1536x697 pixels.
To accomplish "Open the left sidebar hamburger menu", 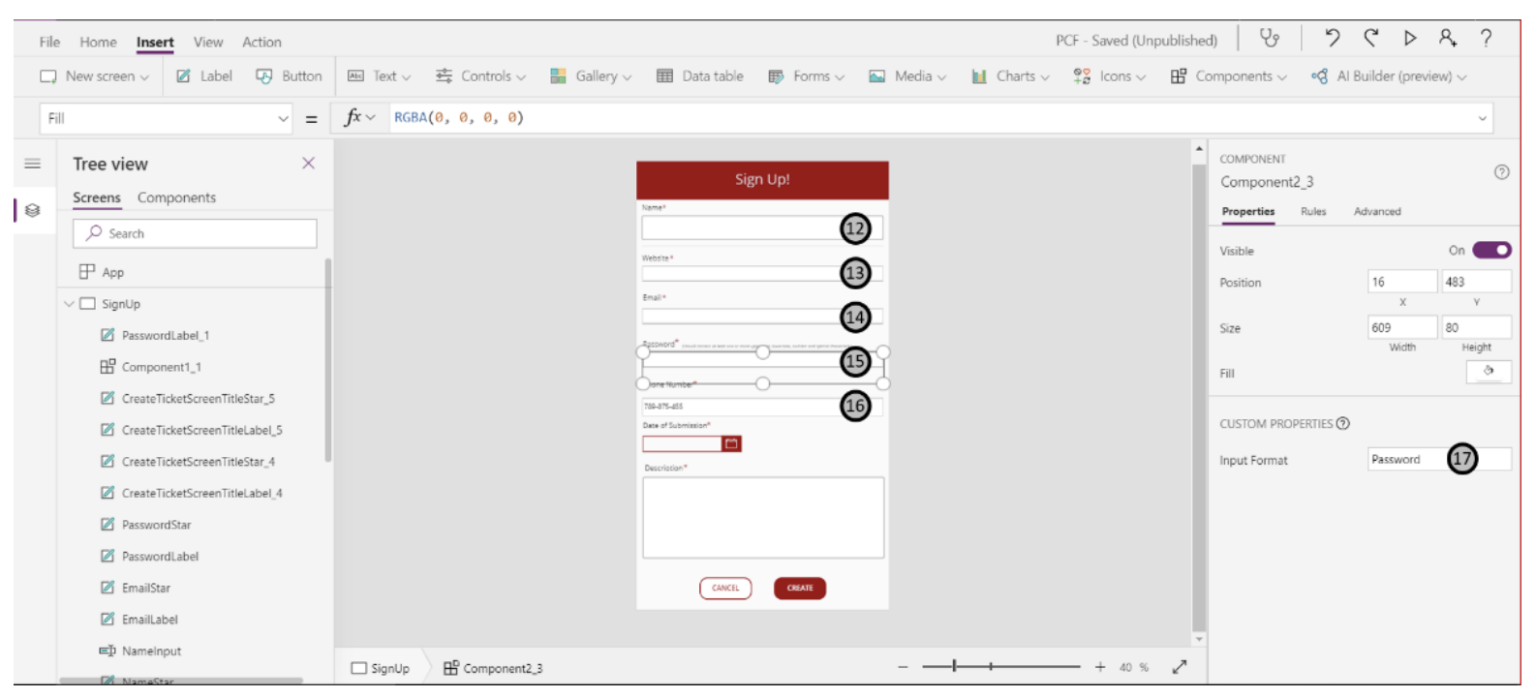I will tap(33, 164).
